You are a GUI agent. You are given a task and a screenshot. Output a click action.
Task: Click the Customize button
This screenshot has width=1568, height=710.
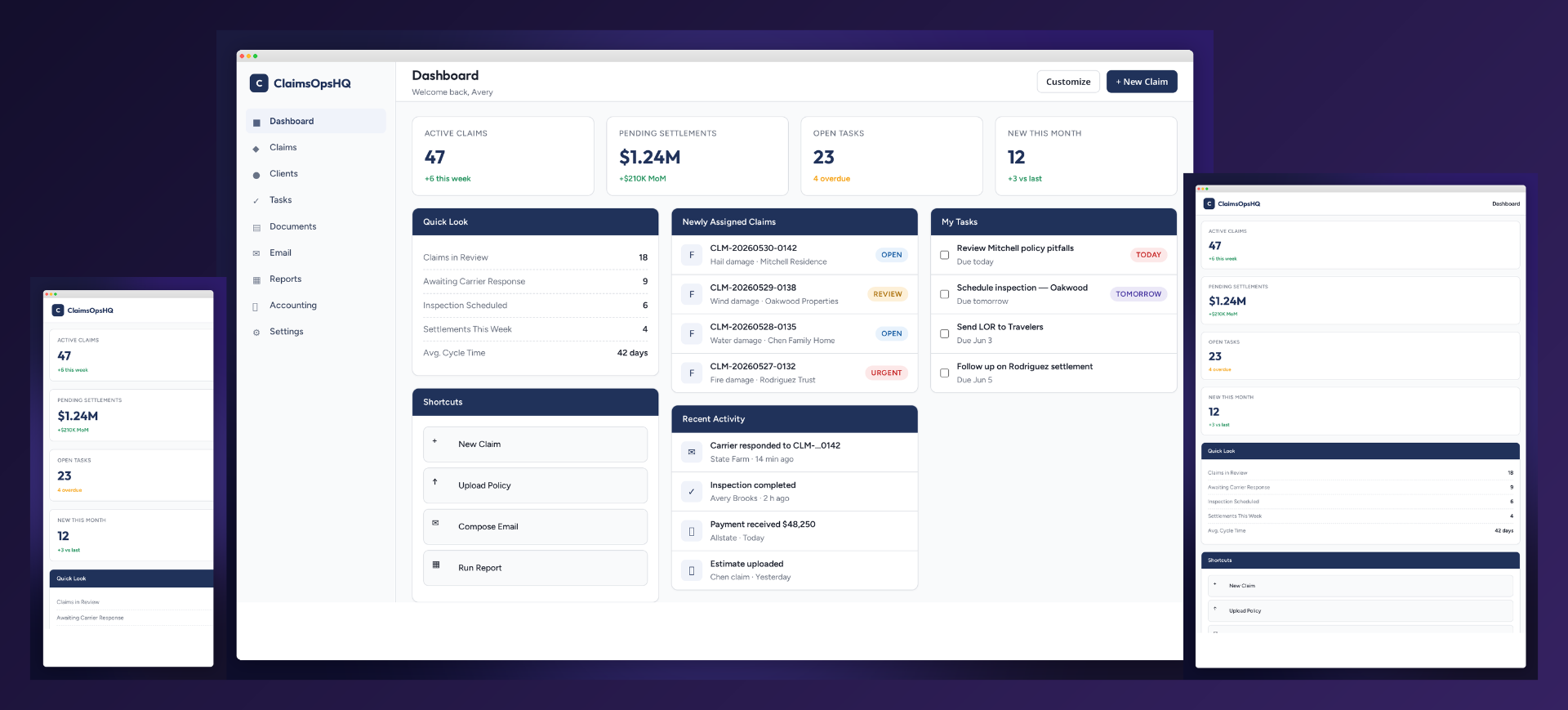(1068, 82)
